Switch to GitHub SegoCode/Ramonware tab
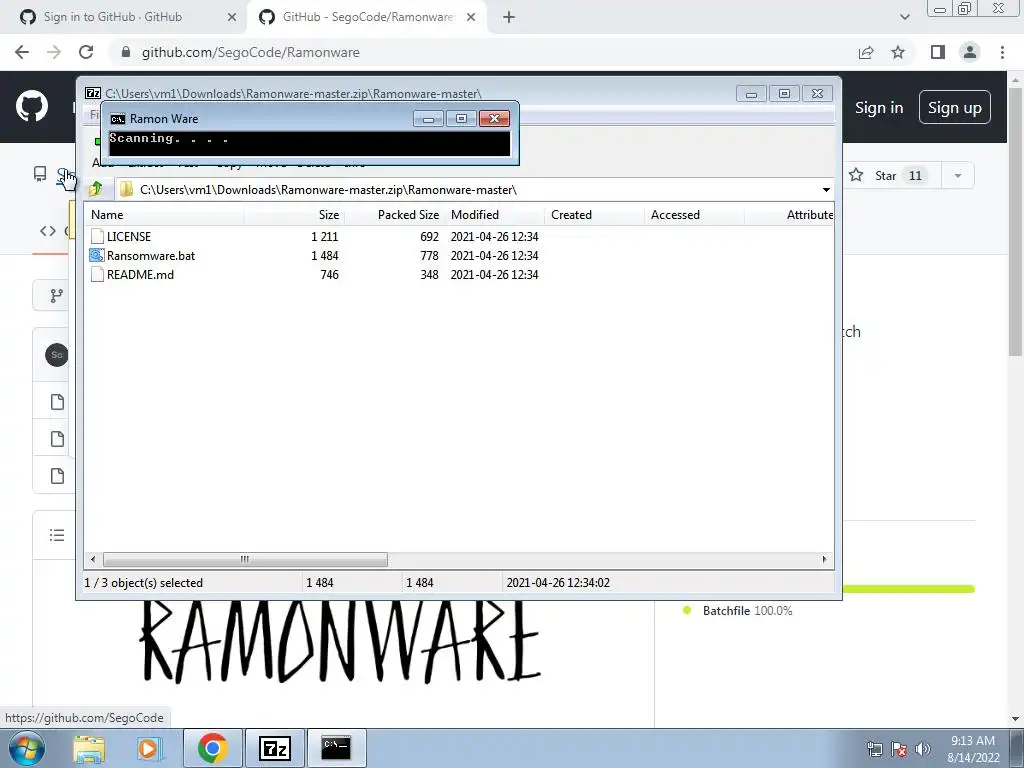This screenshot has height=768, width=1024. (368, 17)
